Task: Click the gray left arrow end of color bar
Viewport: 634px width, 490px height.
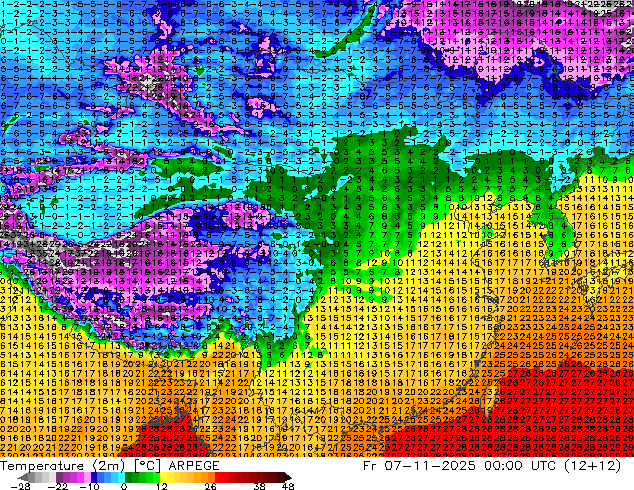Action: (x=23, y=477)
